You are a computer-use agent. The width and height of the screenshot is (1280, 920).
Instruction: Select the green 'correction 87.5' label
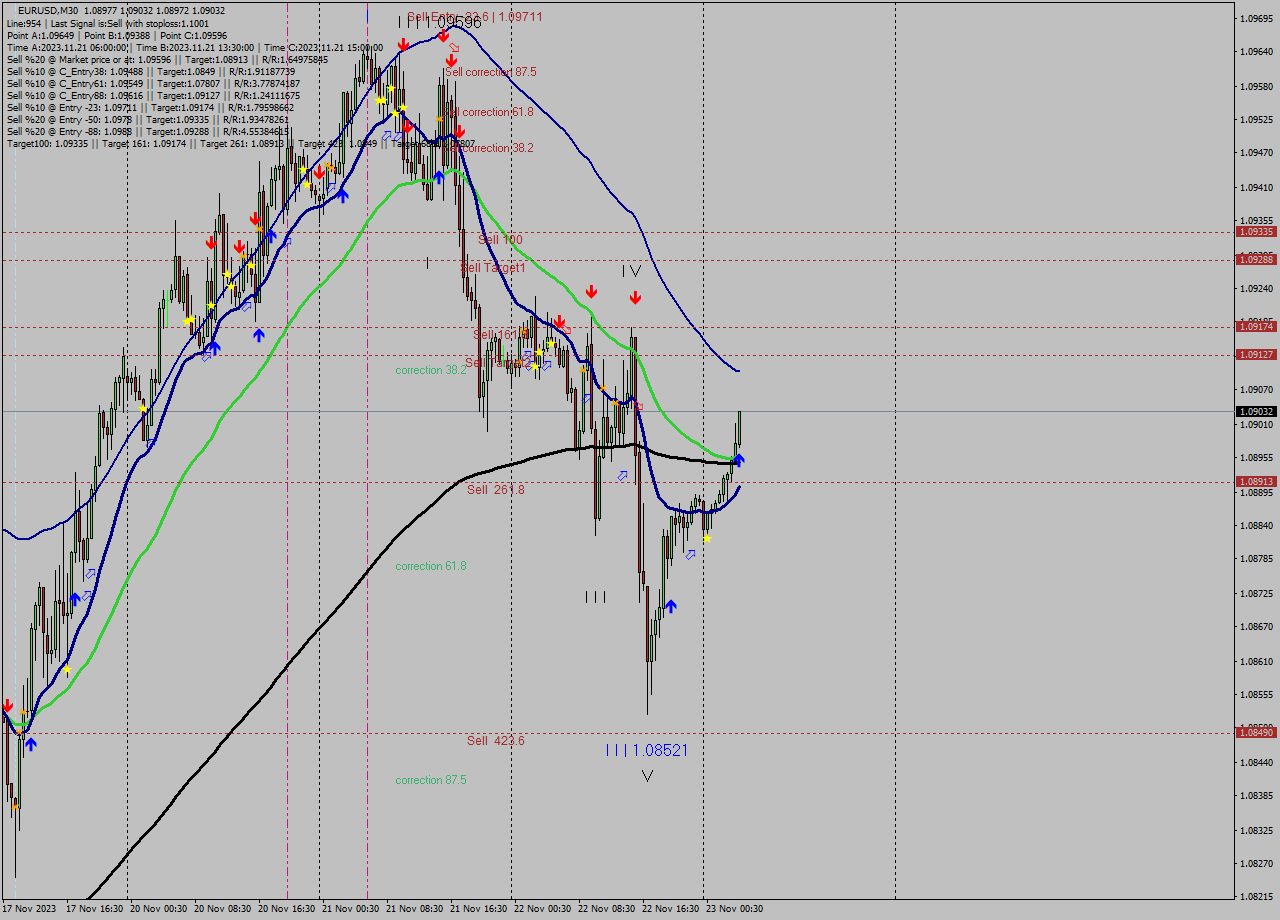[431, 780]
